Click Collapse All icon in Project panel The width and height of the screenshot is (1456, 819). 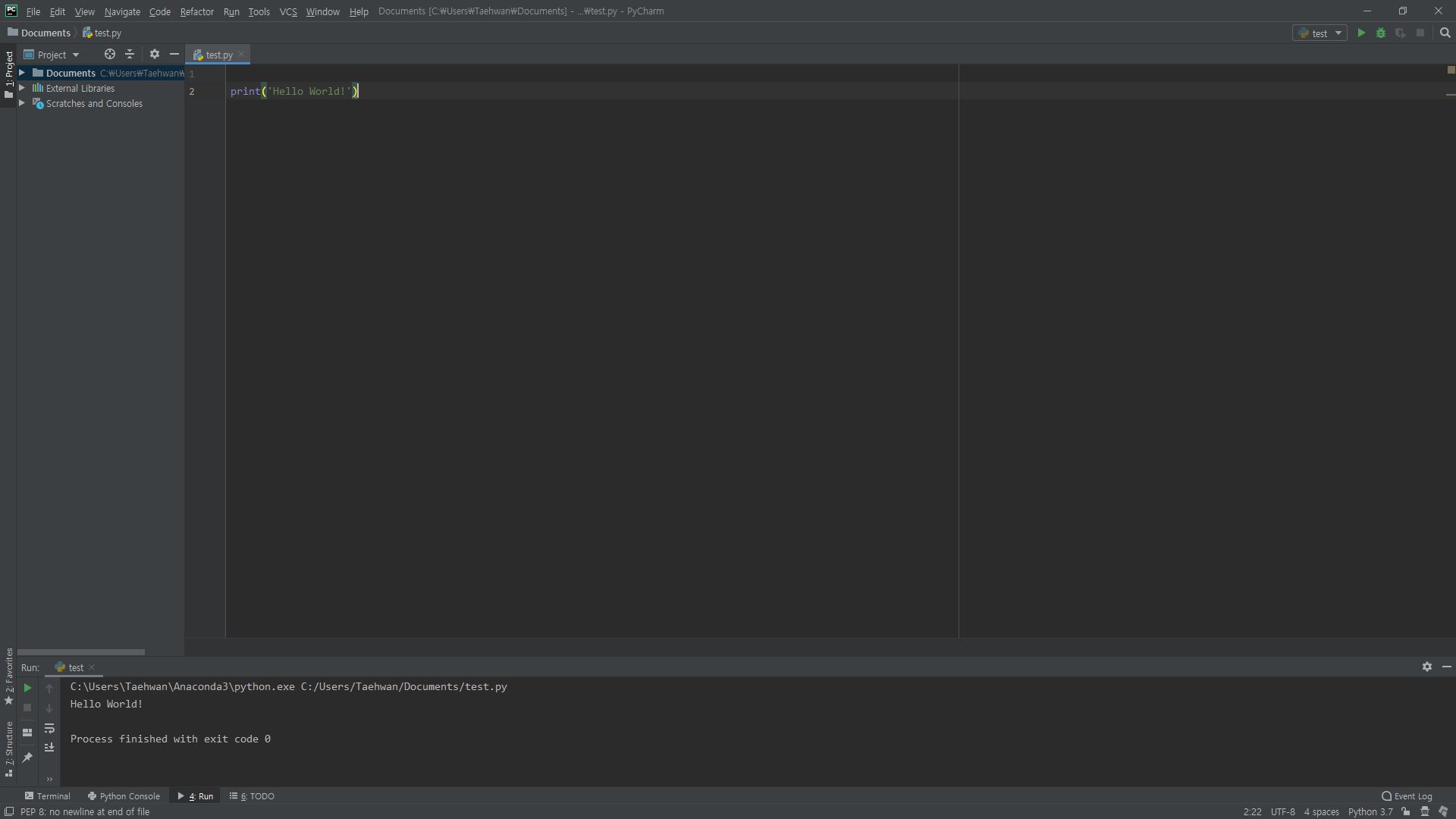(130, 55)
